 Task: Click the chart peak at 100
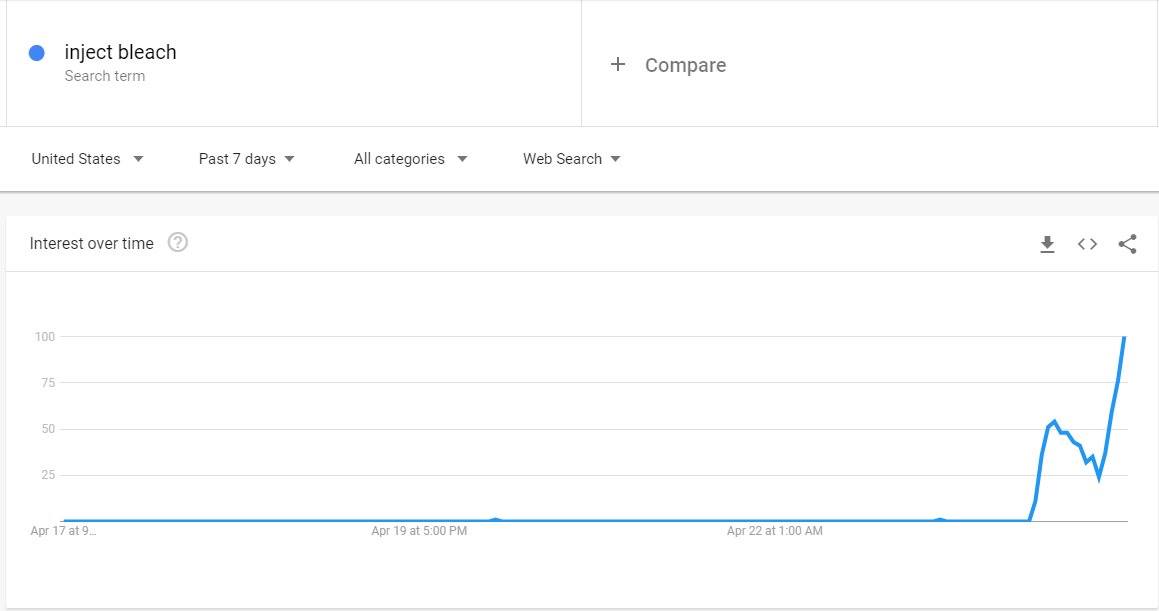click(x=1124, y=337)
